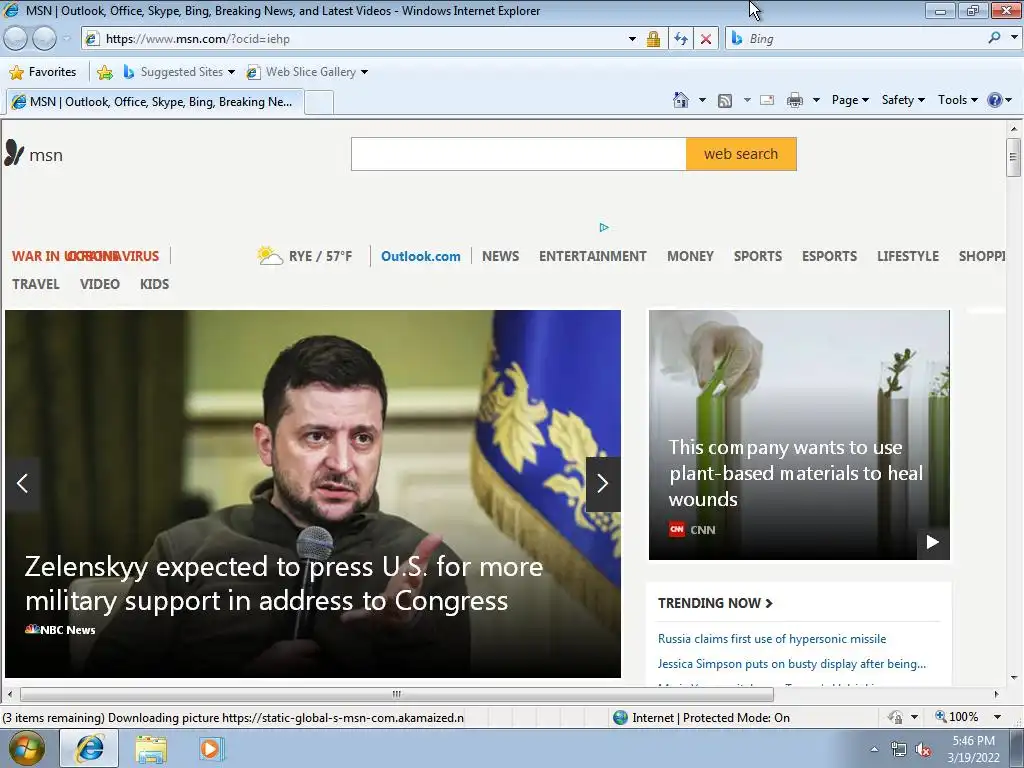The image size is (1024, 768).
Task: Click the orange web search button
Action: pyautogui.click(x=741, y=154)
